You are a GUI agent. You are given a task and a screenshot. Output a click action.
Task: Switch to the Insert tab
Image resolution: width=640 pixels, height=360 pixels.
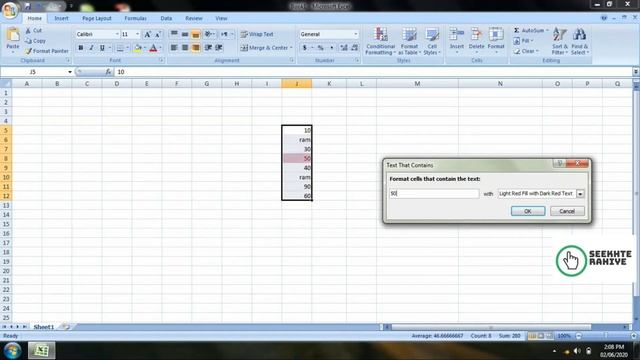(x=61, y=18)
